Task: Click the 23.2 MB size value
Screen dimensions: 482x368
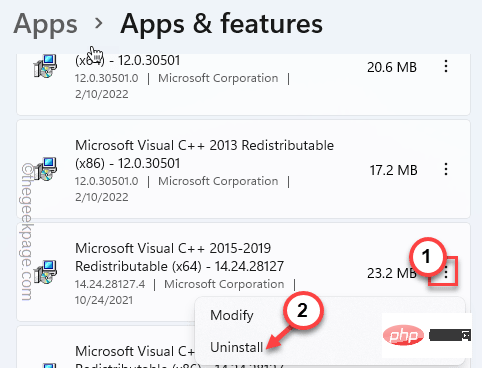Action: (x=392, y=273)
